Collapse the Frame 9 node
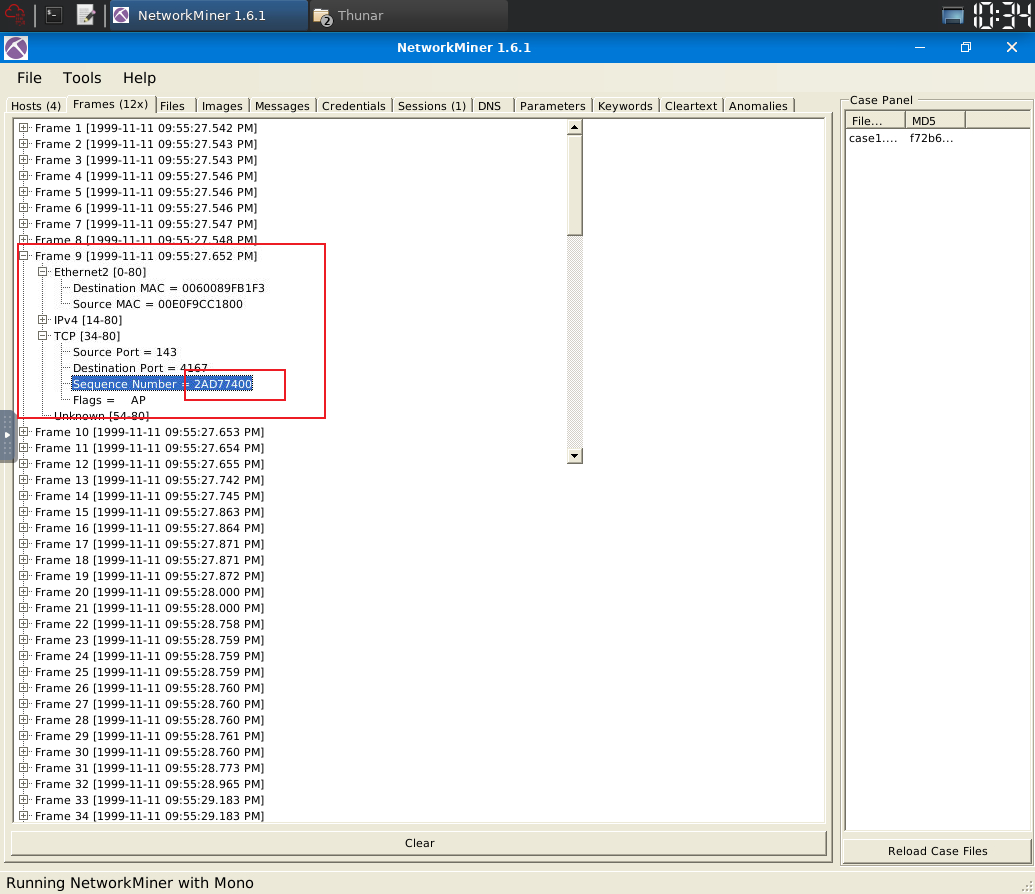The width and height of the screenshot is (1035, 894). click(x=24, y=256)
